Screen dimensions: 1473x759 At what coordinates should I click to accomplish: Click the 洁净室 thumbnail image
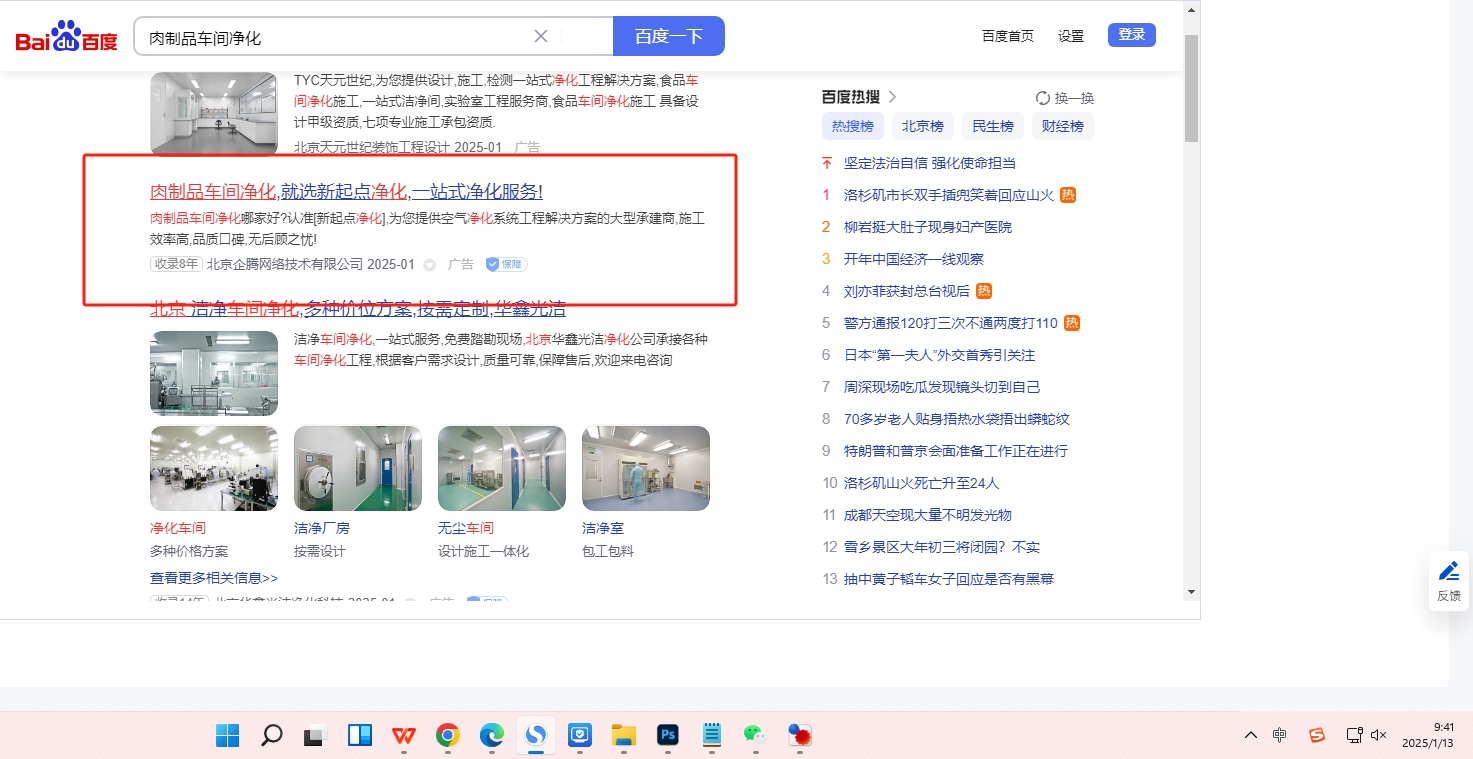(x=646, y=469)
